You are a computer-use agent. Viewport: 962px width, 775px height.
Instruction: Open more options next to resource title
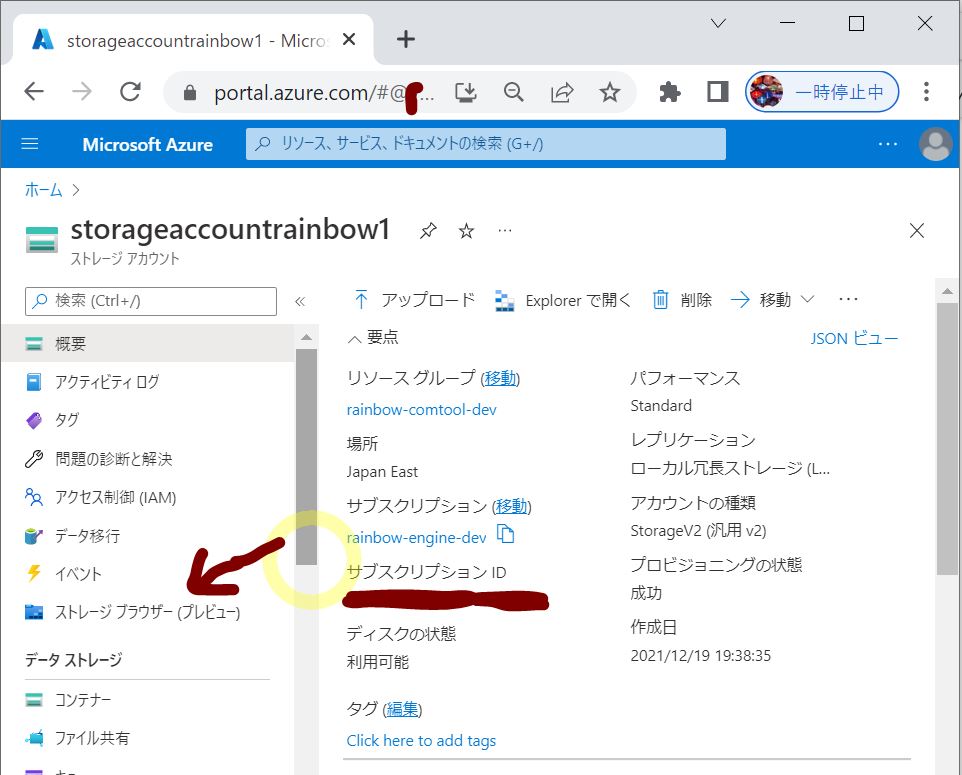[505, 231]
